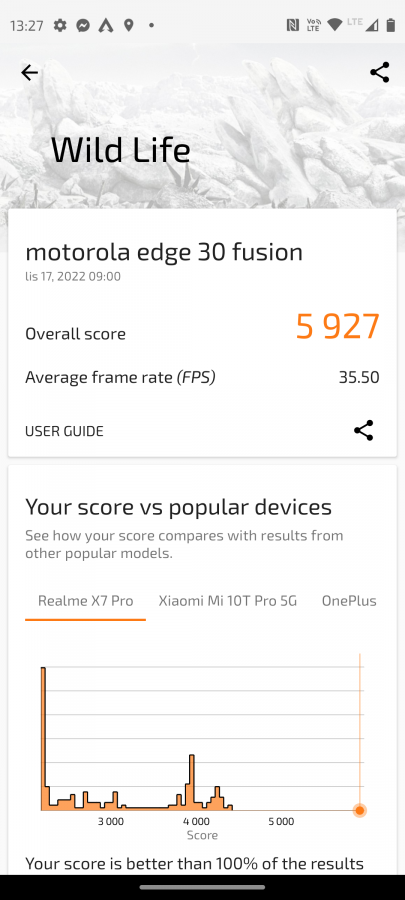Image resolution: width=405 pixels, height=900 pixels.
Task: Tap the Messenger notification icon
Action: (x=83, y=25)
